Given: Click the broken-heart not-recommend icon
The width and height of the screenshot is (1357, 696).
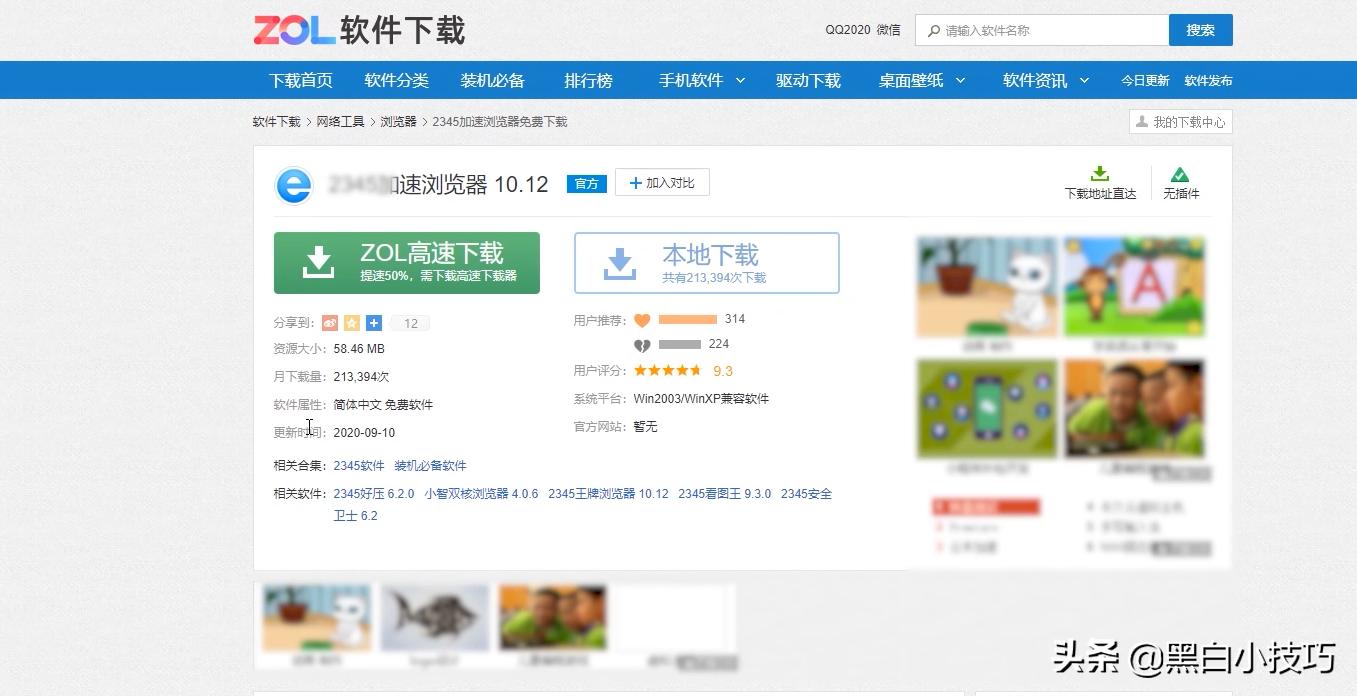Looking at the screenshot, I should point(643,343).
